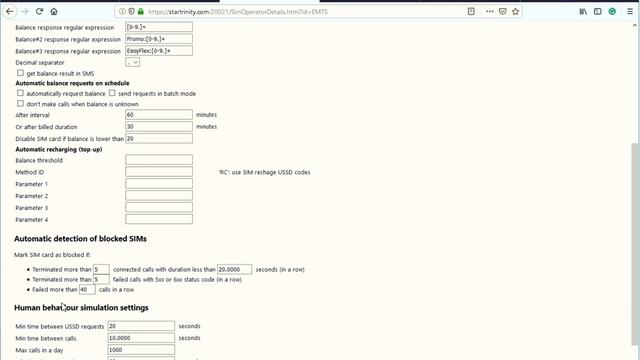Click the Parameter 4 input field
The height and width of the screenshot is (360, 640).
click(159, 219)
